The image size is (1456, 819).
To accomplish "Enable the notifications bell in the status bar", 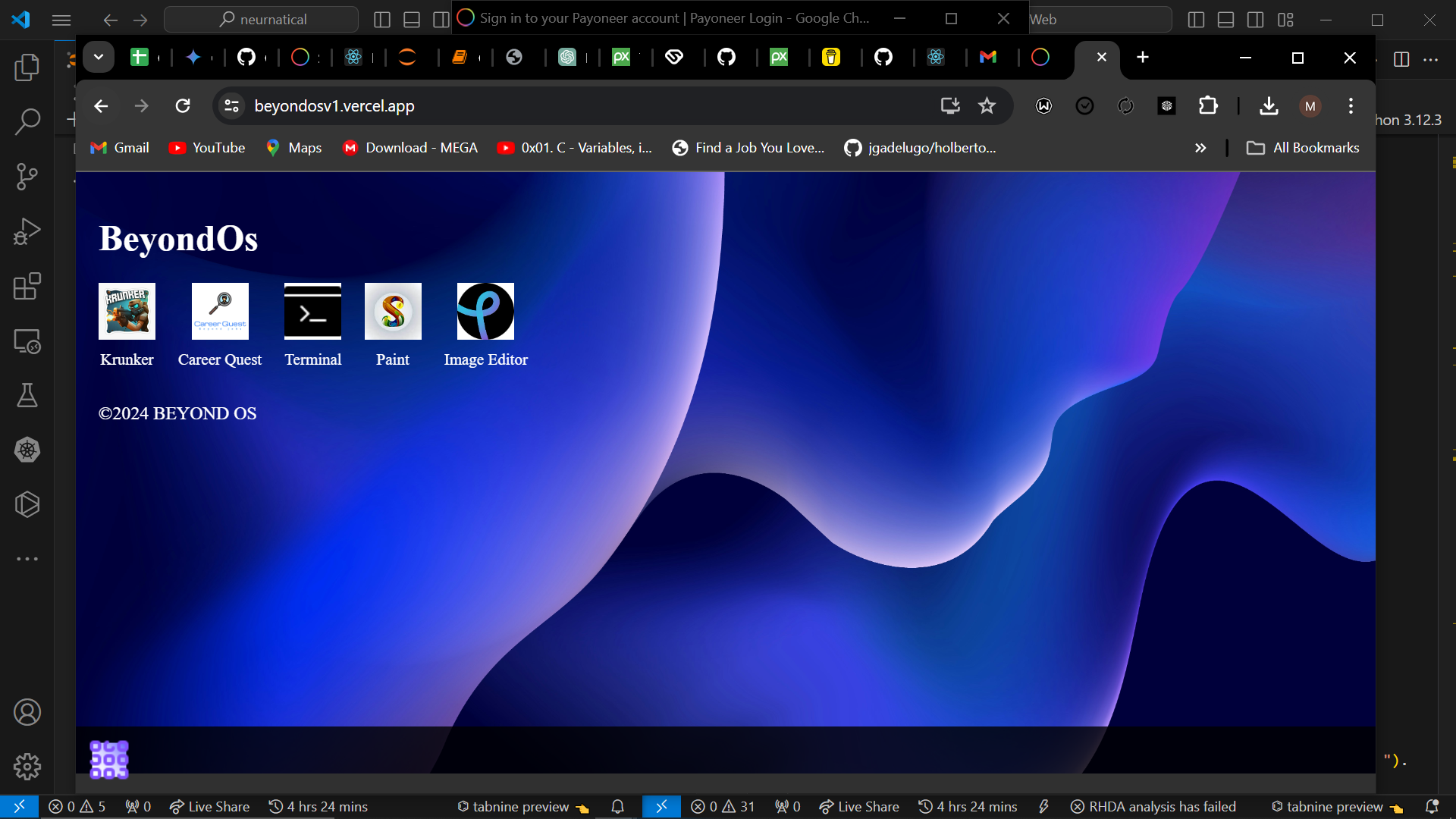I will pos(617,807).
